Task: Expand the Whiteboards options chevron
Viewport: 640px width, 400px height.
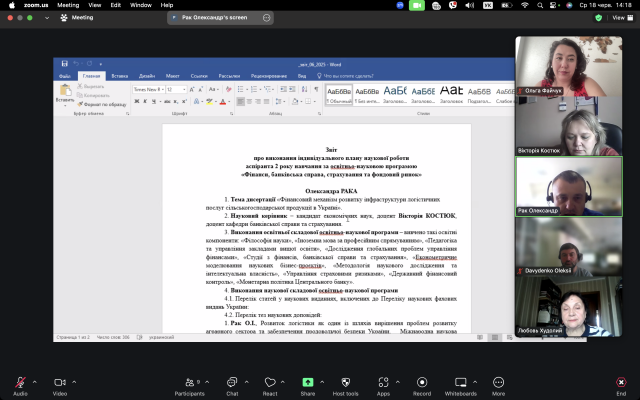Action: click(x=475, y=382)
